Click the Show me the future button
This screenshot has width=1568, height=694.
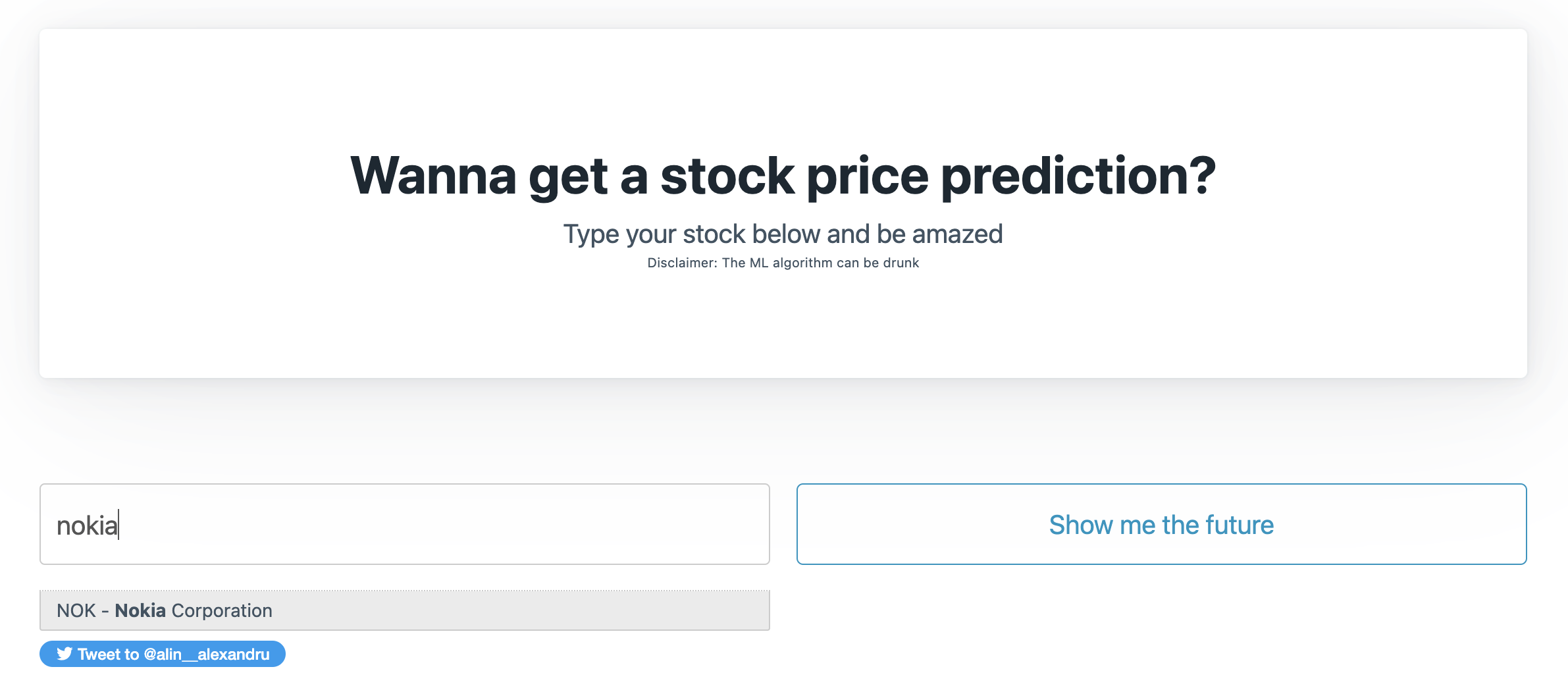(x=1161, y=524)
